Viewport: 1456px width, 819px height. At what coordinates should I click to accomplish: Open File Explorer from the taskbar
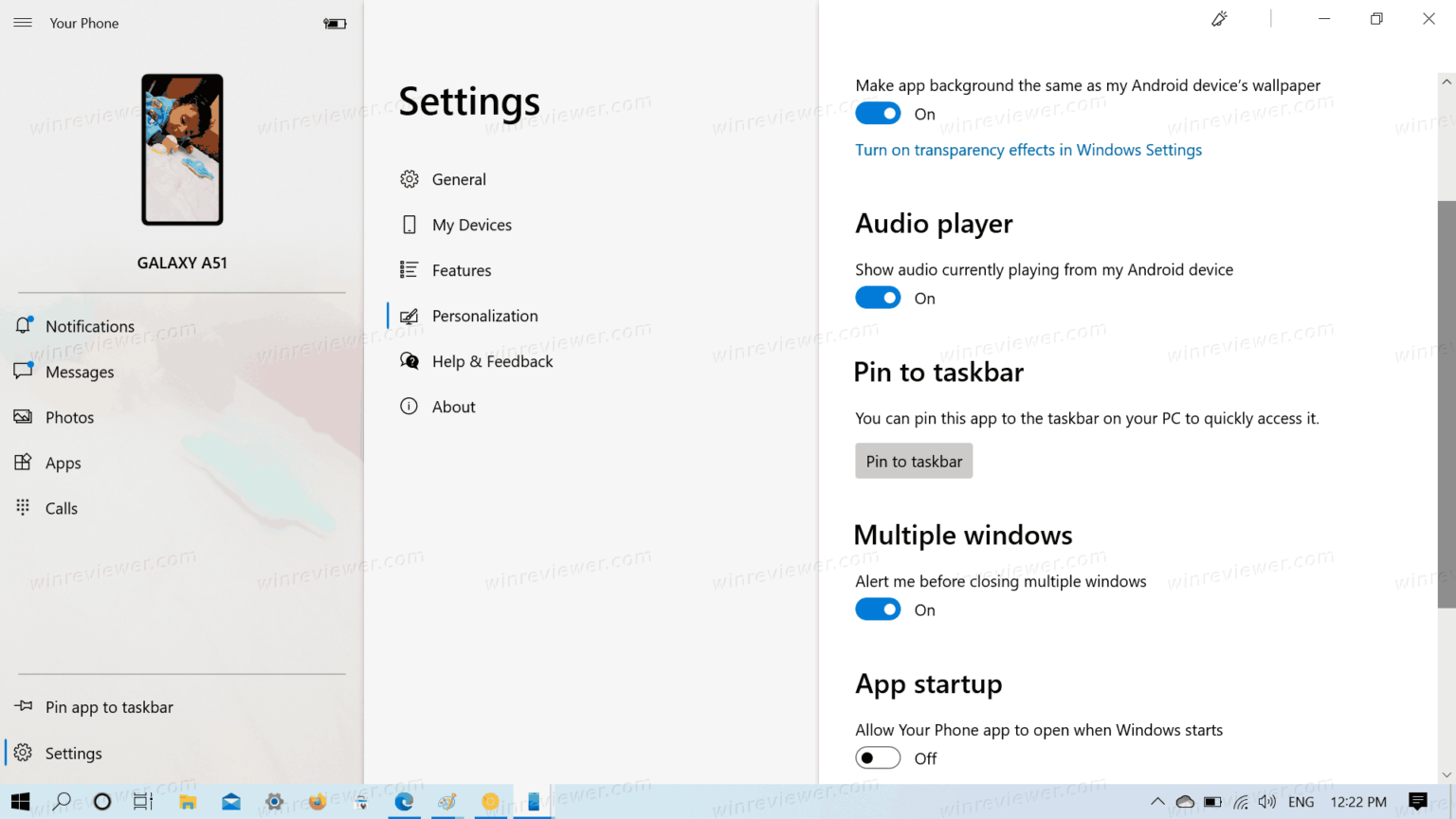[x=188, y=802]
